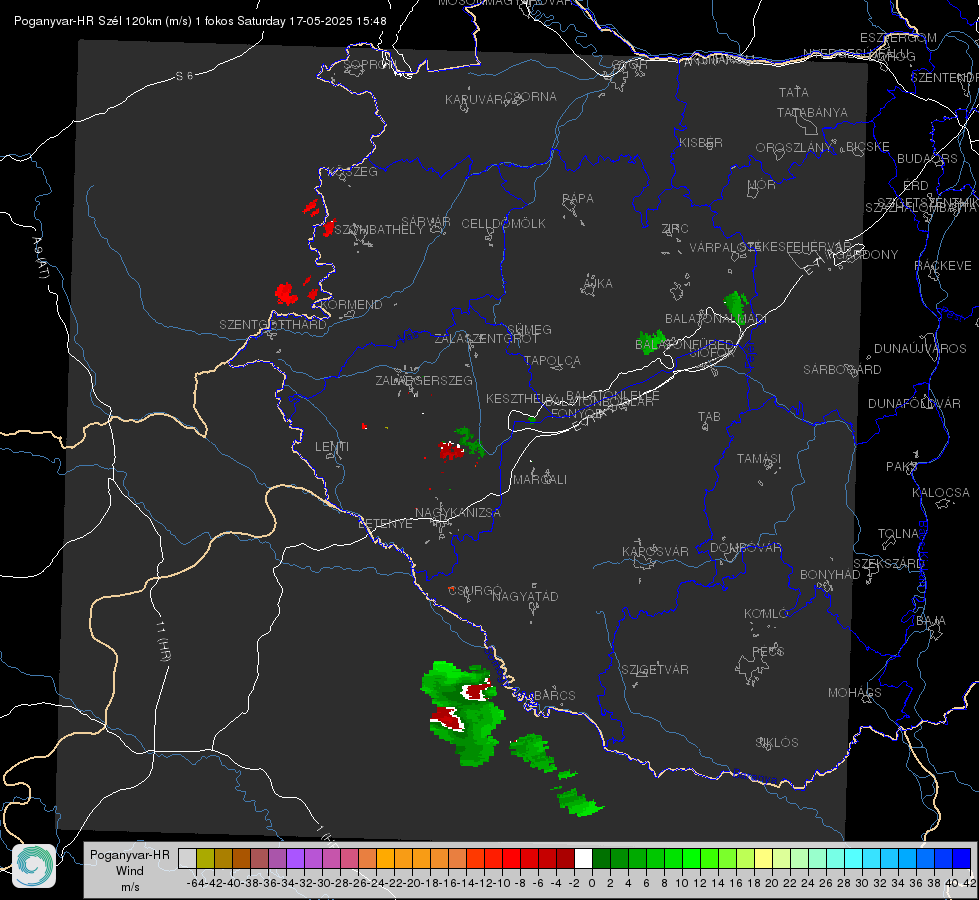Screen dimensions: 979x900
Task: Click the CELLDÖMÖLK label
Action: point(504,224)
